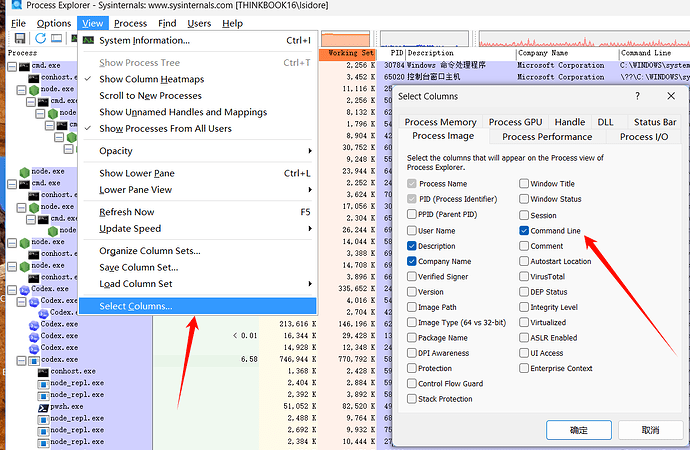Enable the VirusTotal column checkbox

pyautogui.click(x=524, y=276)
